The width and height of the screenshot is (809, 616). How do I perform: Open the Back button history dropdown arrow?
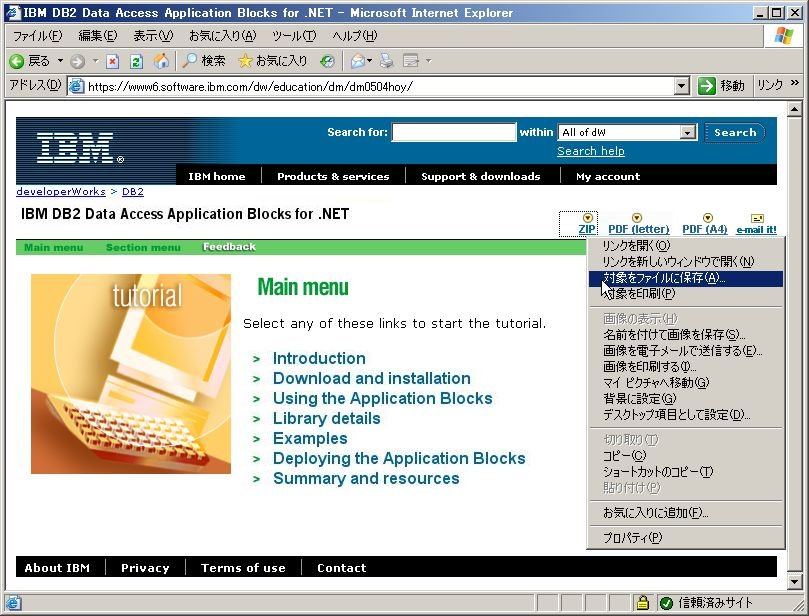point(60,61)
